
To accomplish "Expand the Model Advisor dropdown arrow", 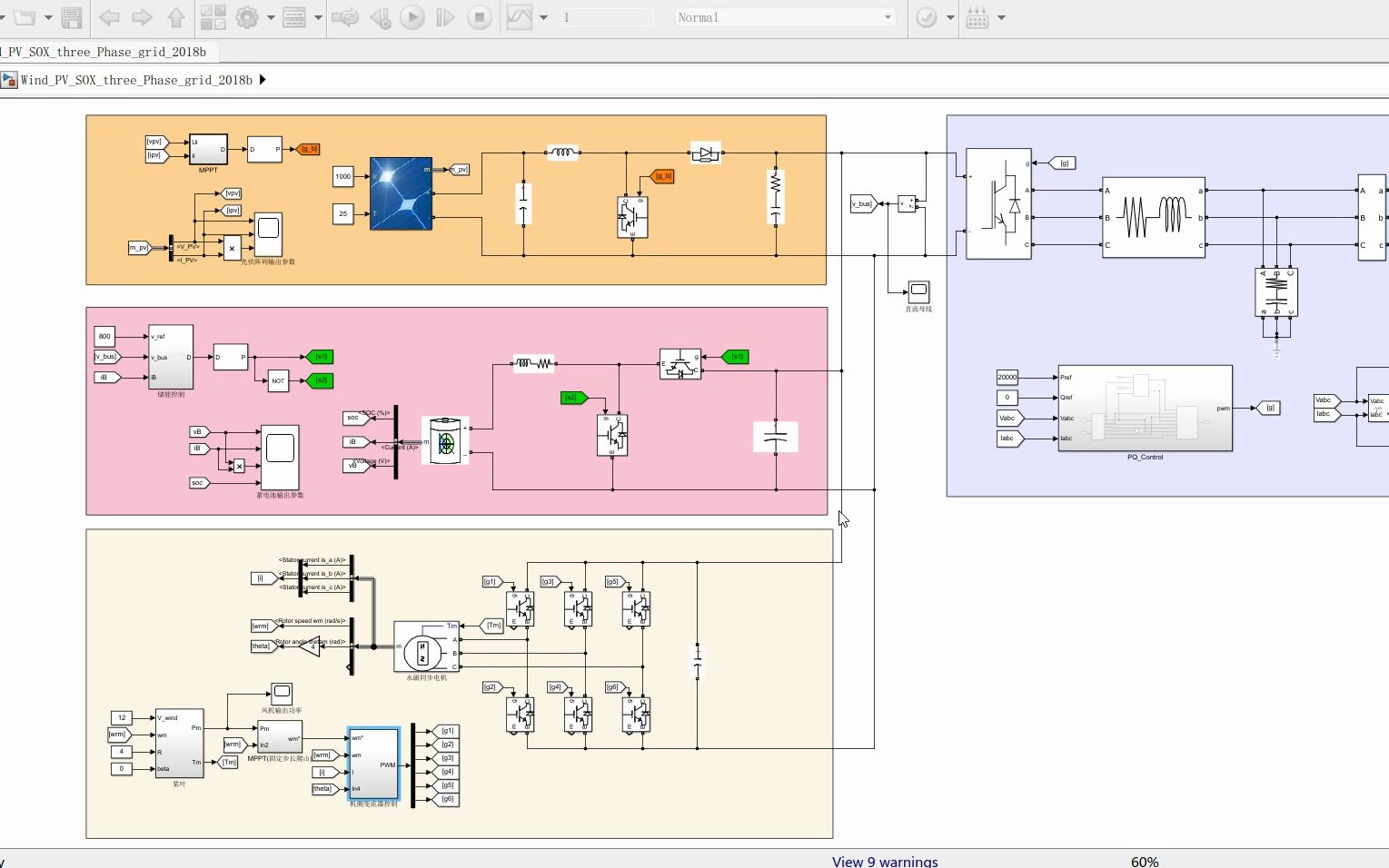I will (x=950, y=17).
